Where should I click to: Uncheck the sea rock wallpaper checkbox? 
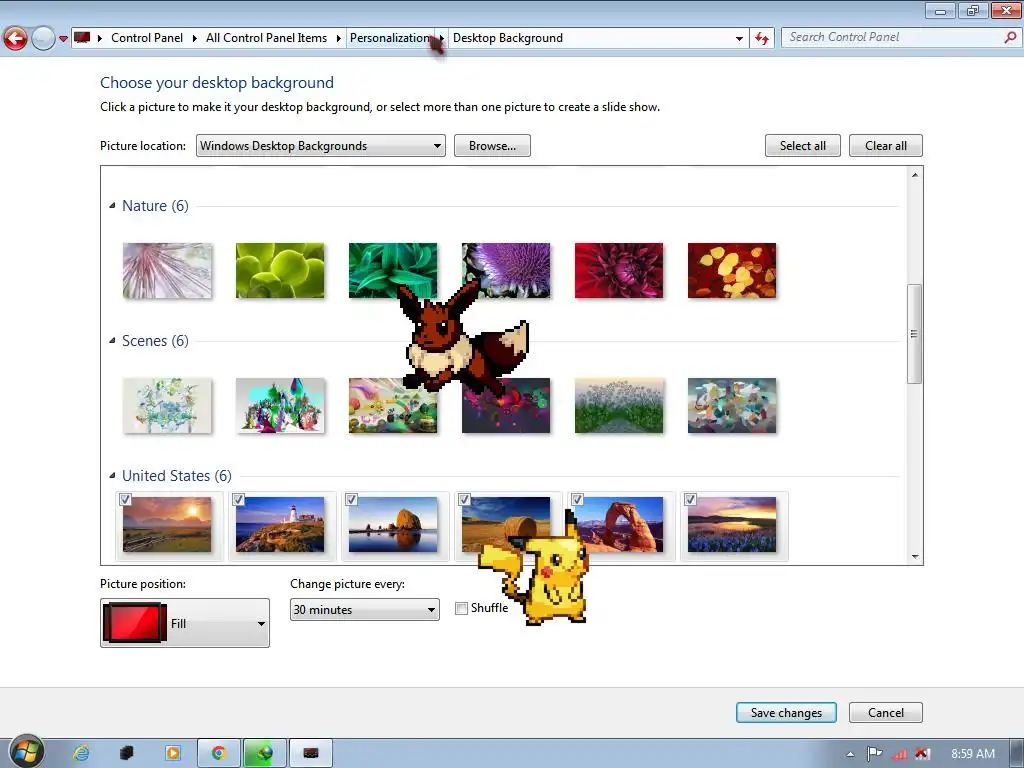point(351,500)
